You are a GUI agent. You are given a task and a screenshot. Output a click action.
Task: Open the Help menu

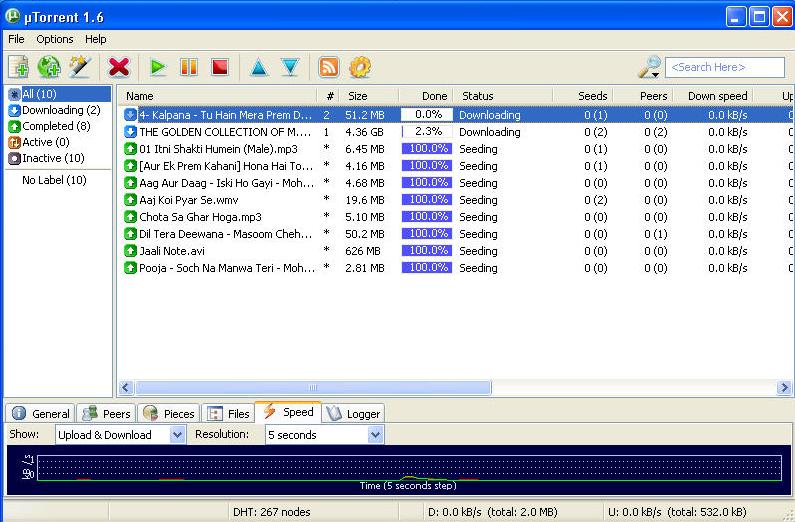95,39
